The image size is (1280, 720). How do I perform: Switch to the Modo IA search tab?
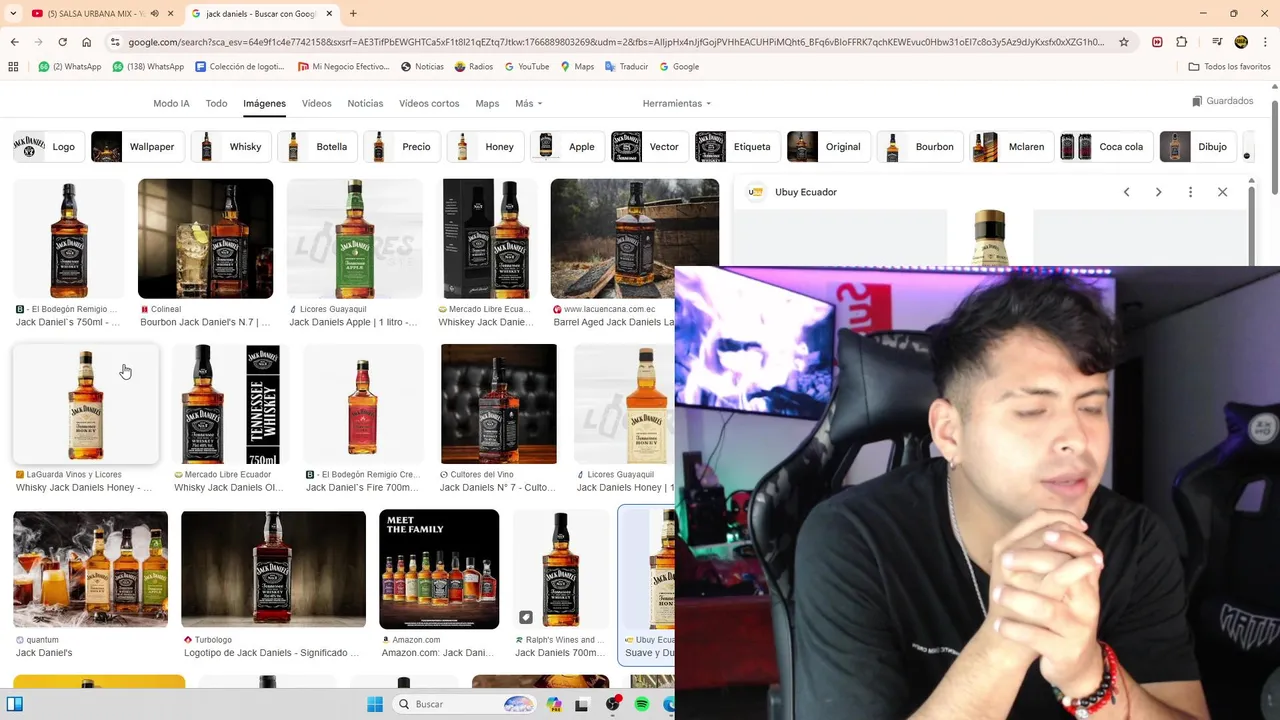click(171, 103)
